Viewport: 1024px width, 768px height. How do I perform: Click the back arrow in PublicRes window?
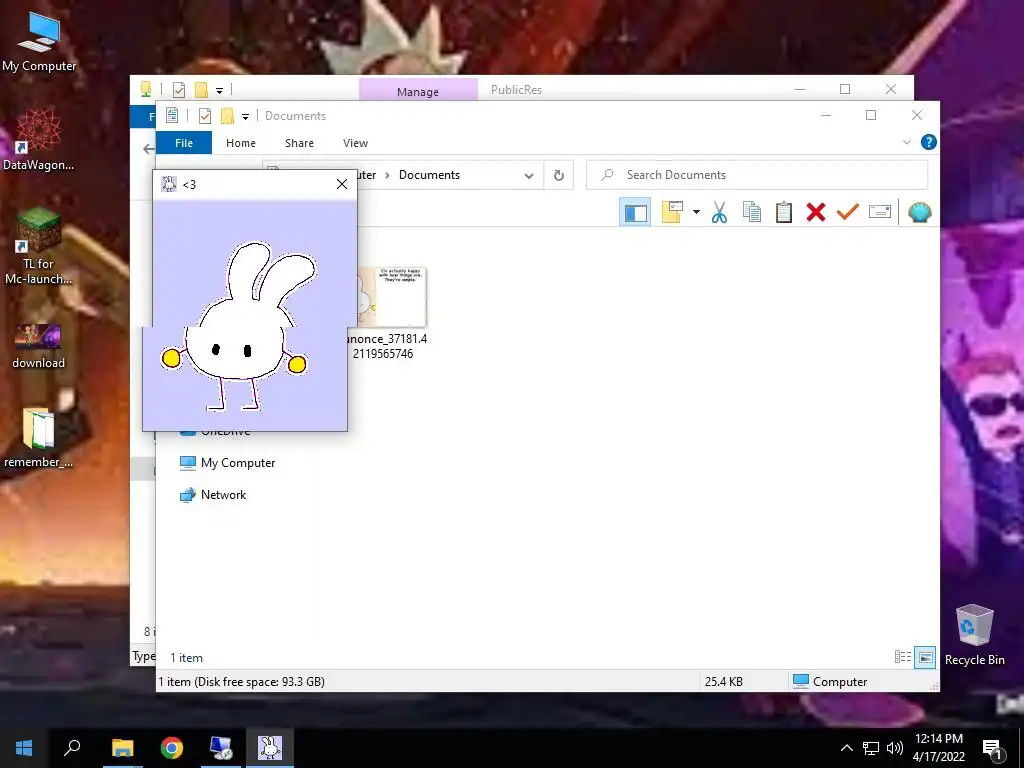coord(149,149)
